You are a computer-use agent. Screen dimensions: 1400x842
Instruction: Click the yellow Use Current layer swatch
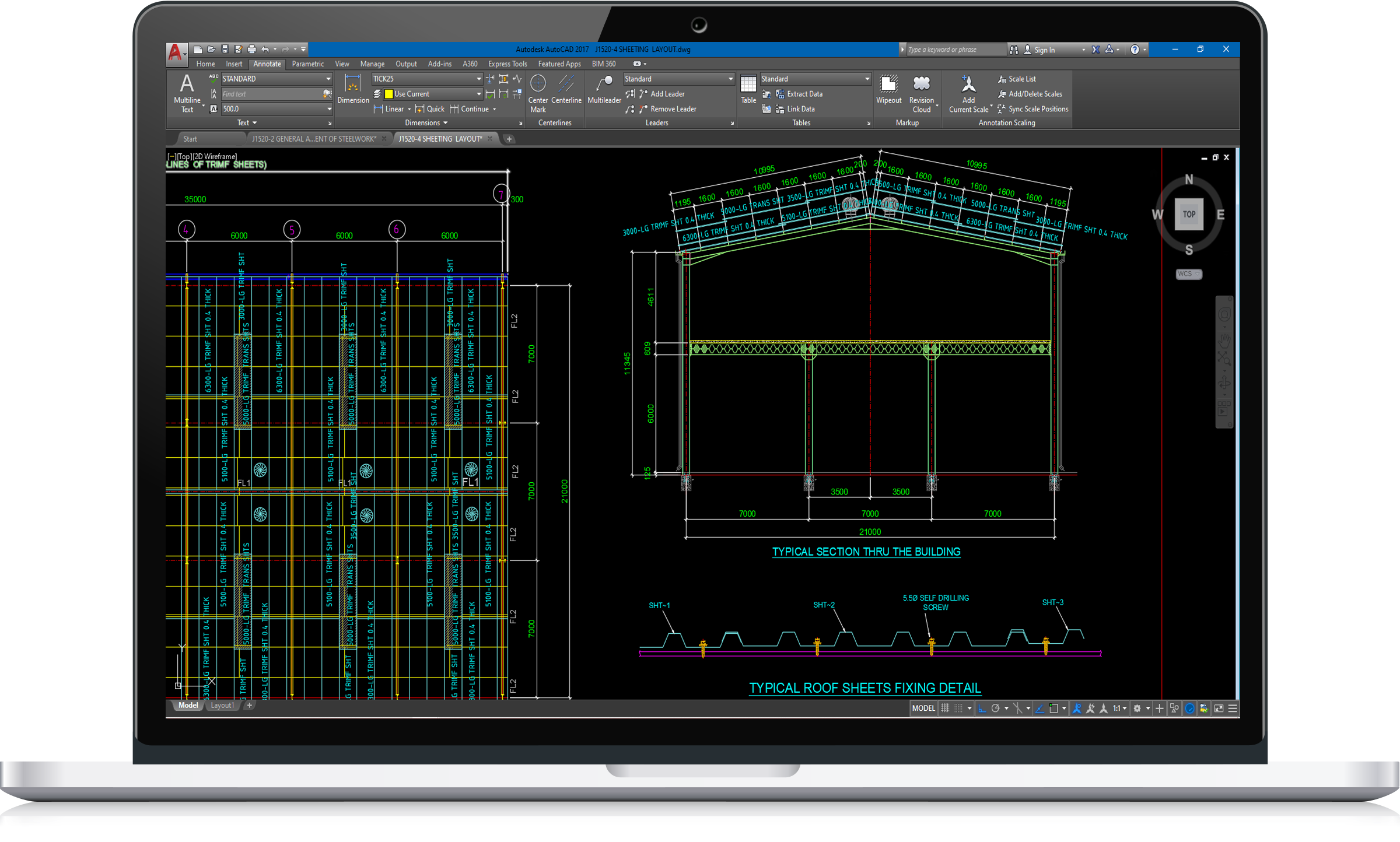pyautogui.click(x=388, y=94)
